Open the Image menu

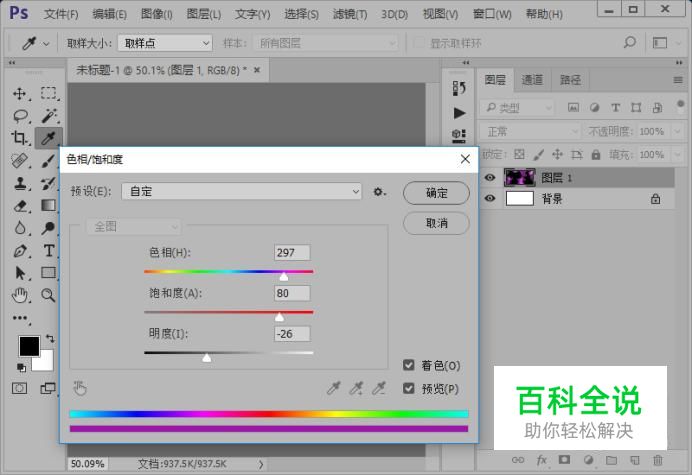156,15
